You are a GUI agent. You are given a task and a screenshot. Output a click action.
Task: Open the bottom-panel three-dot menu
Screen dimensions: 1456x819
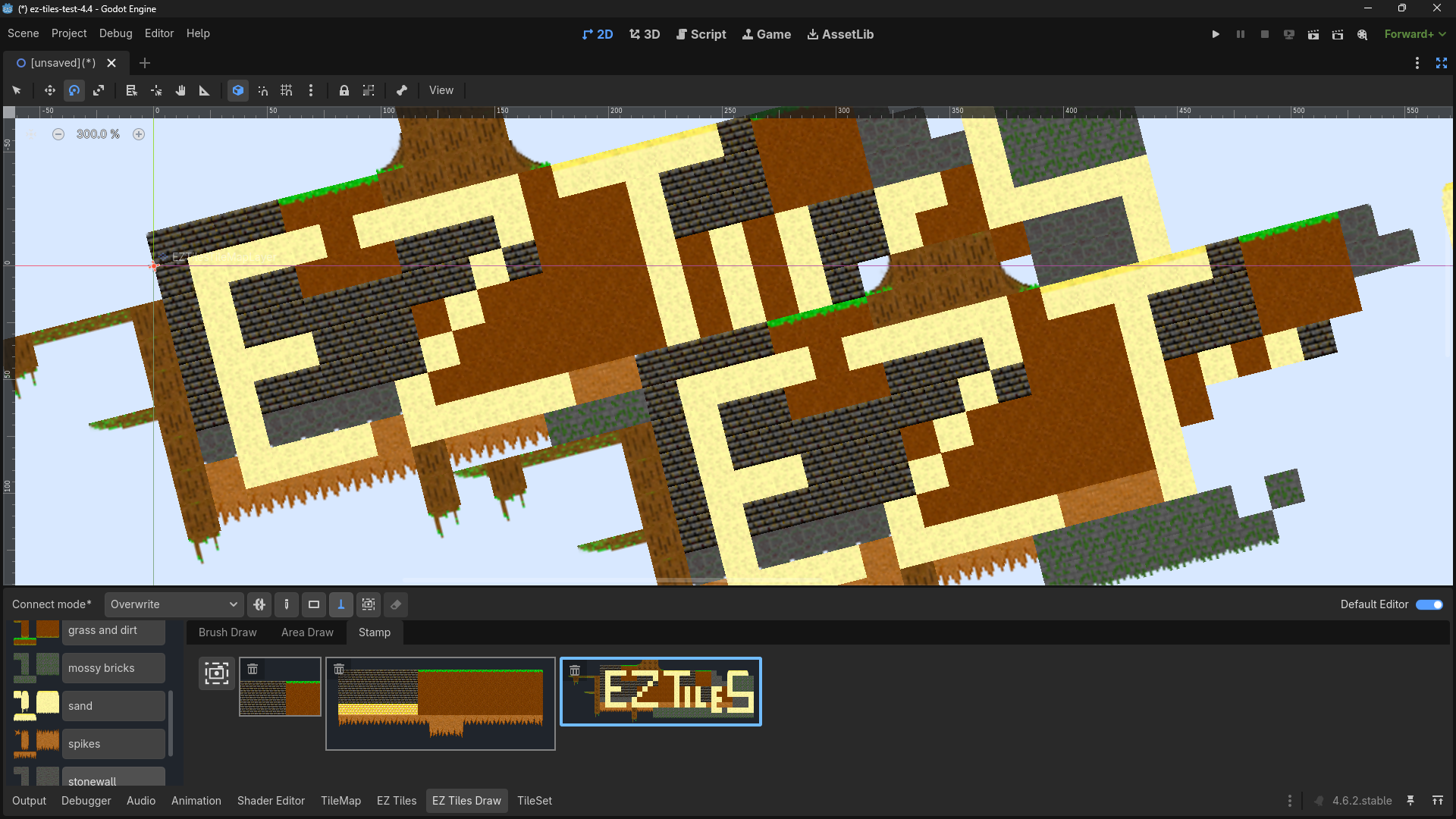pos(1290,801)
